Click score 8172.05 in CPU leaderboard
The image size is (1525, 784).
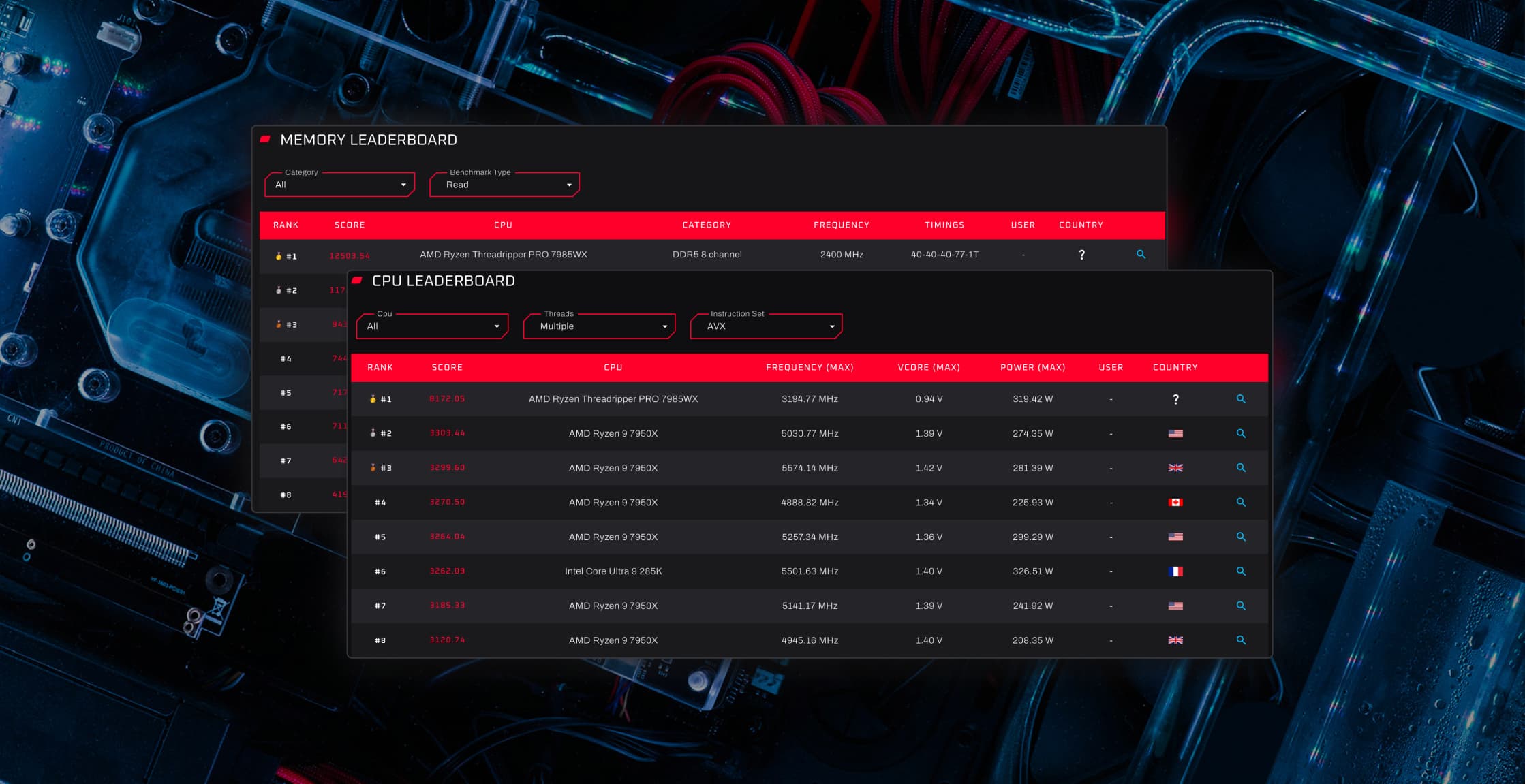[447, 399]
